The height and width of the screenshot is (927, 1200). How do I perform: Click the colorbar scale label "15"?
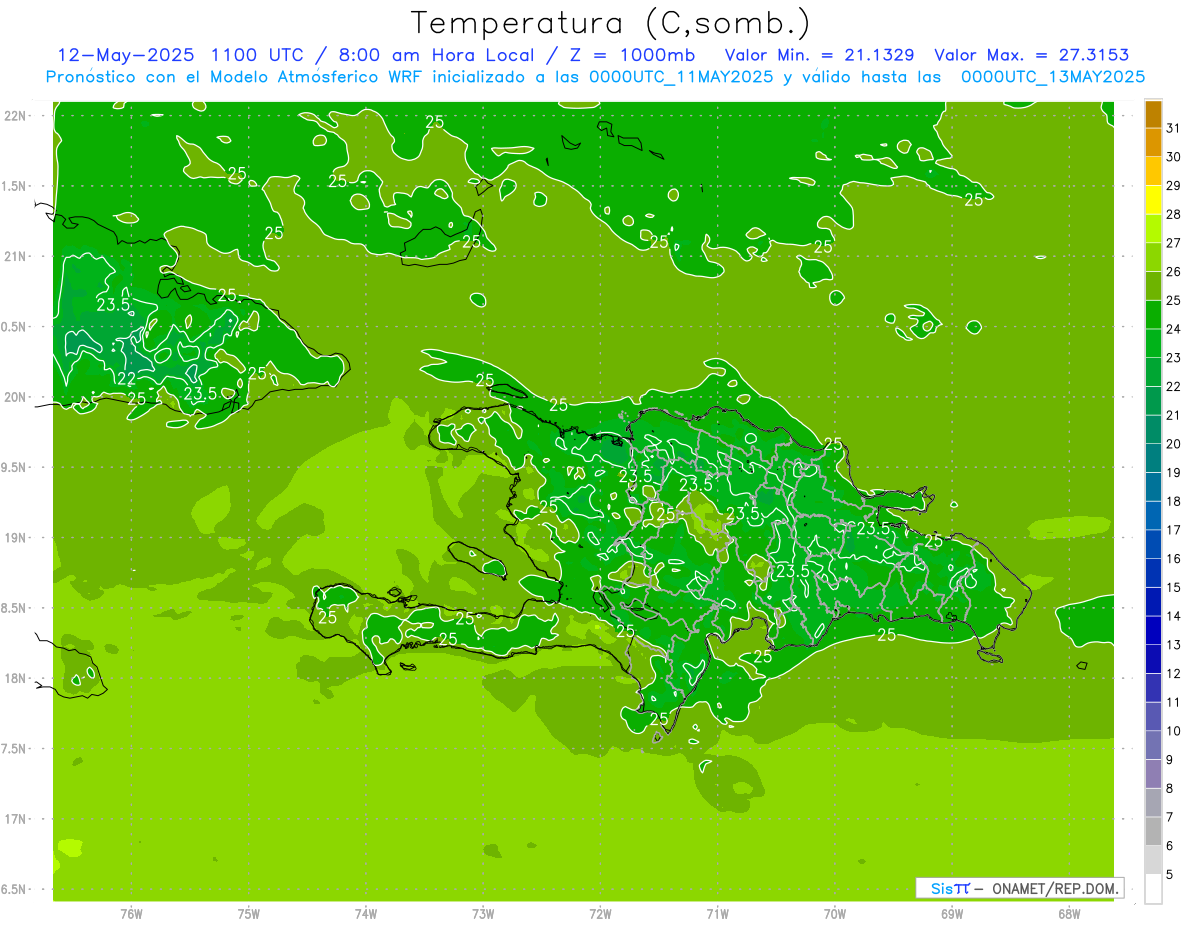1173,588
